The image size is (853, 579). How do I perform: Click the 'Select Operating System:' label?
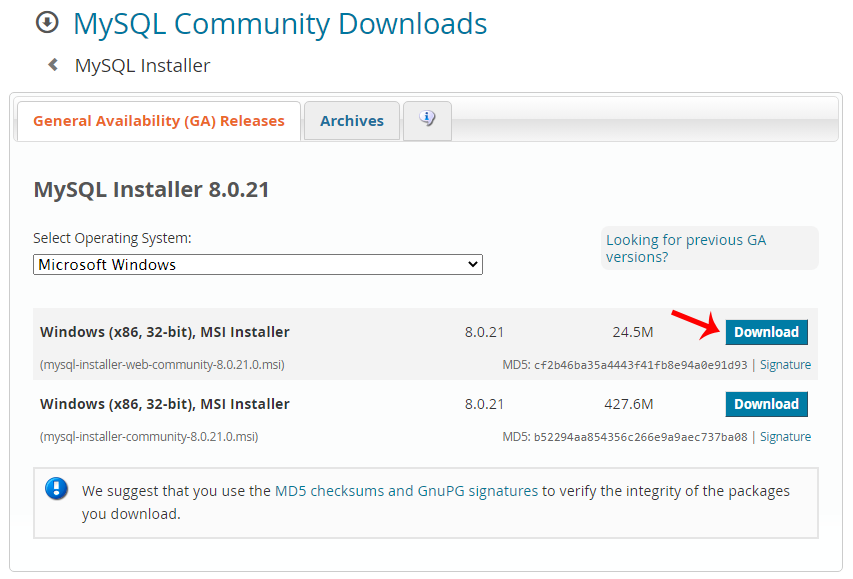pyautogui.click(x=112, y=238)
